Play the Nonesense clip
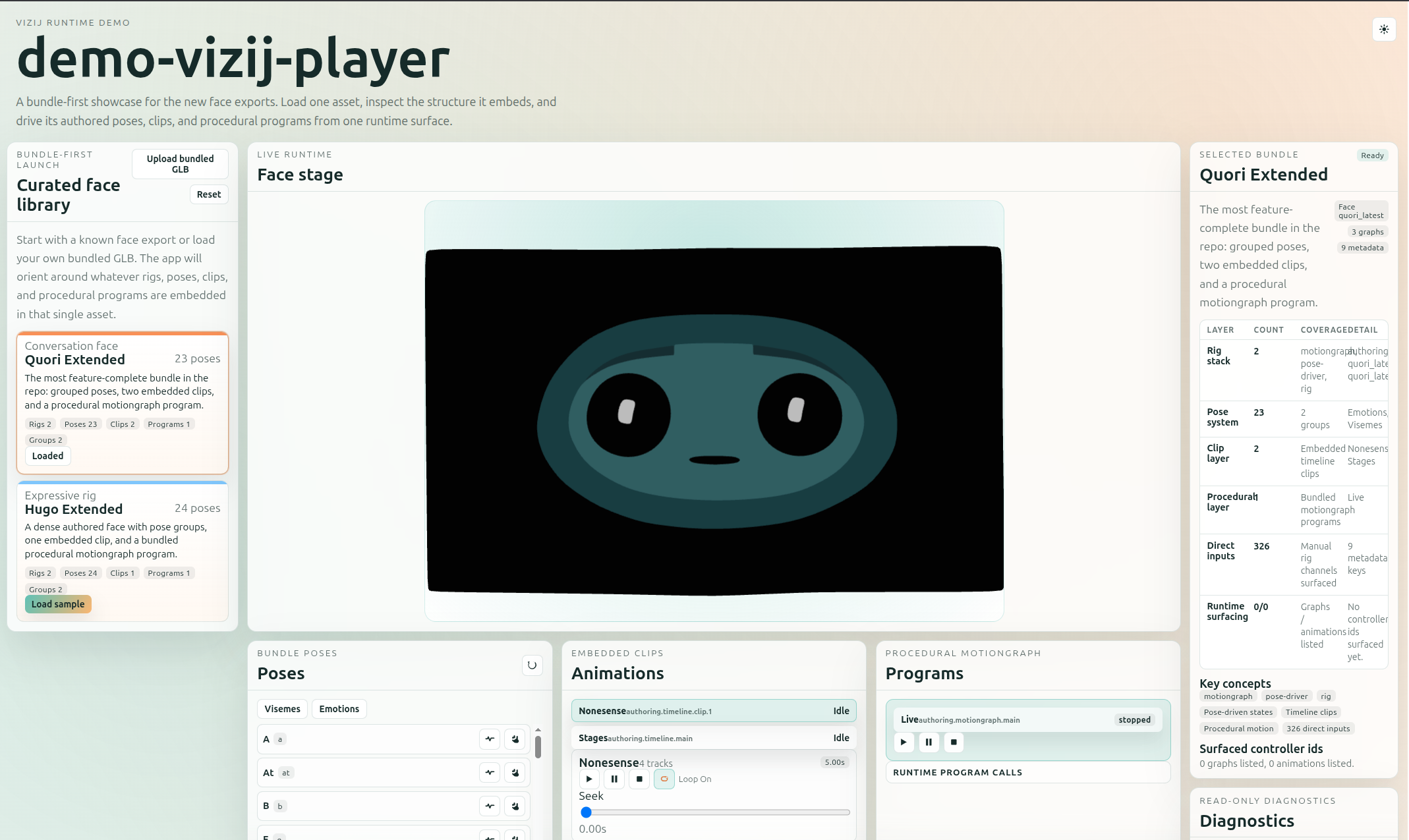This screenshot has width=1409, height=840. [589, 779]
